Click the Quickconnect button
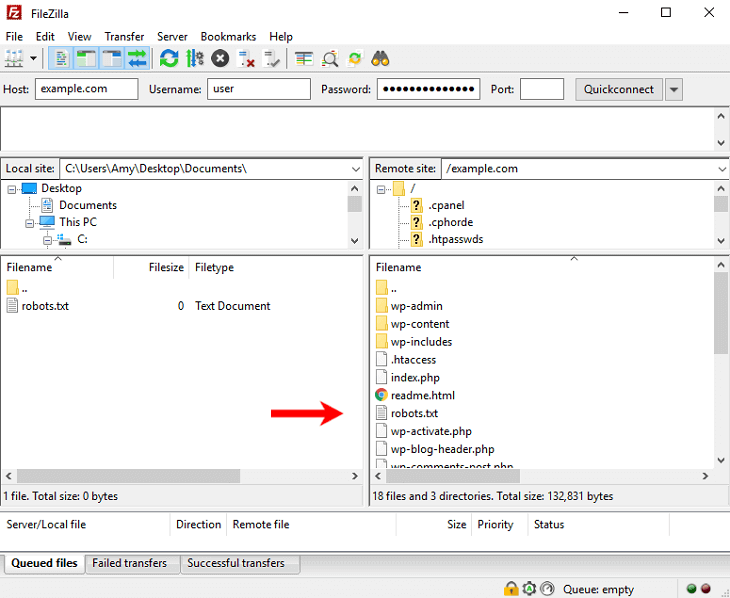This screenshot has height=598, width=730. [619, 89]
